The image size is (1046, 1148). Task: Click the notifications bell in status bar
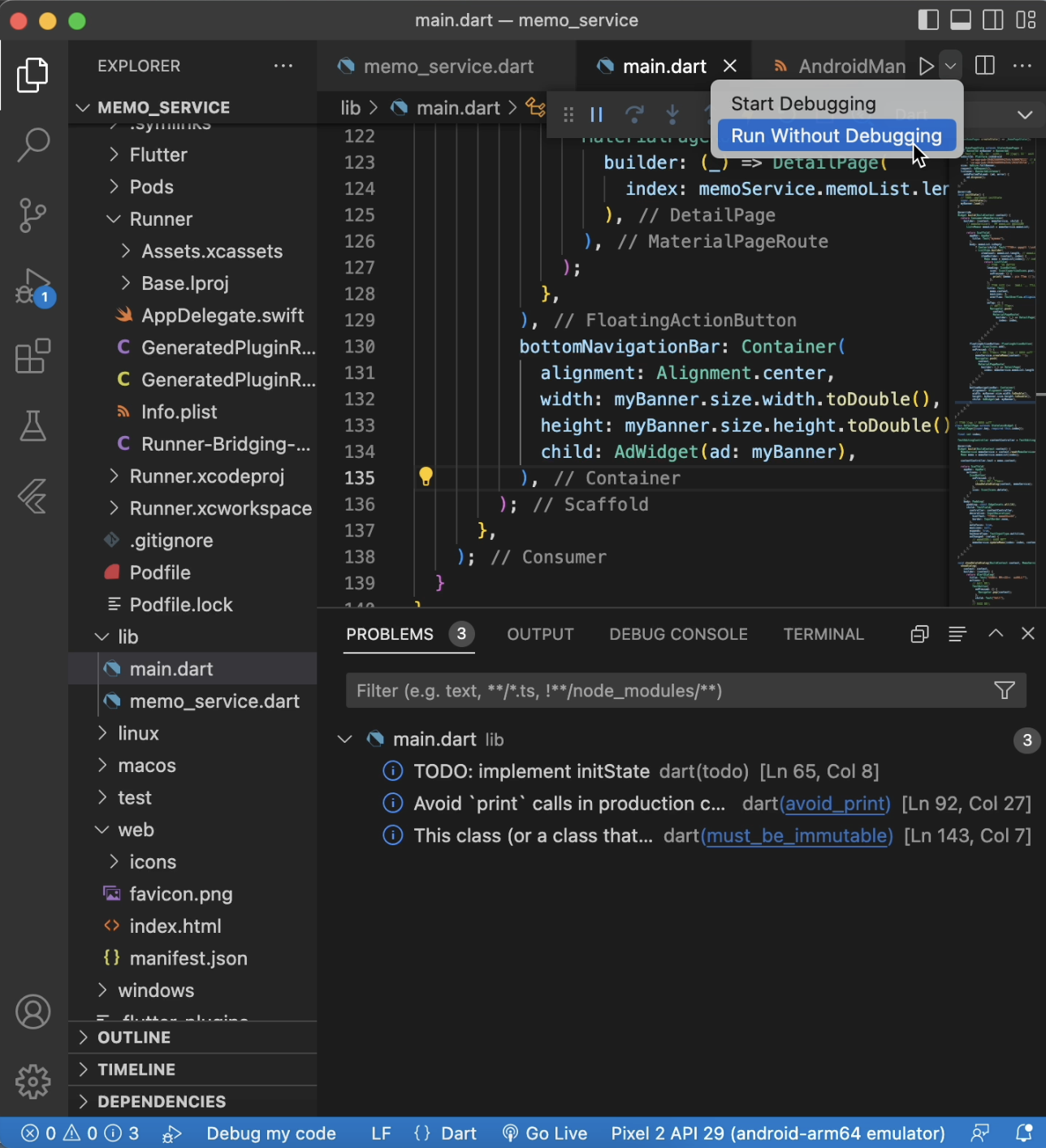coord(1024,1133)
